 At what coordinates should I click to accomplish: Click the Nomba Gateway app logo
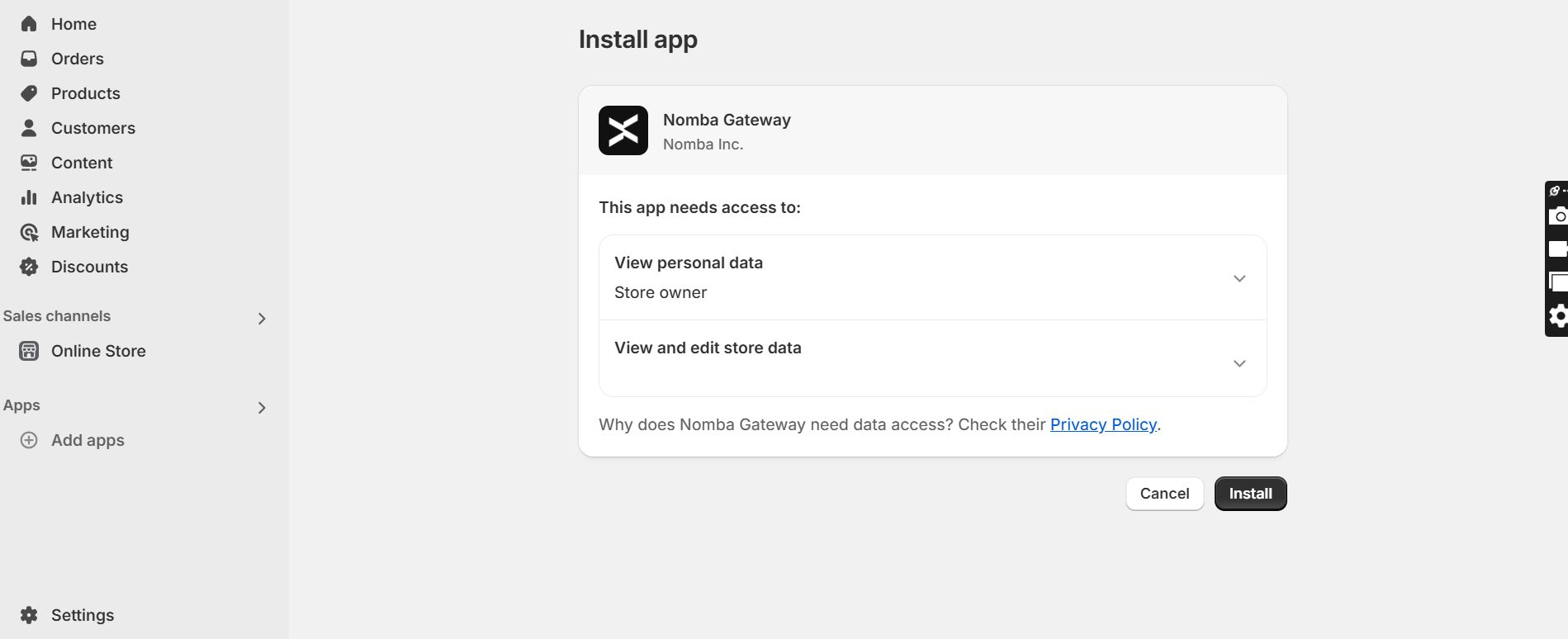point(623,130)
